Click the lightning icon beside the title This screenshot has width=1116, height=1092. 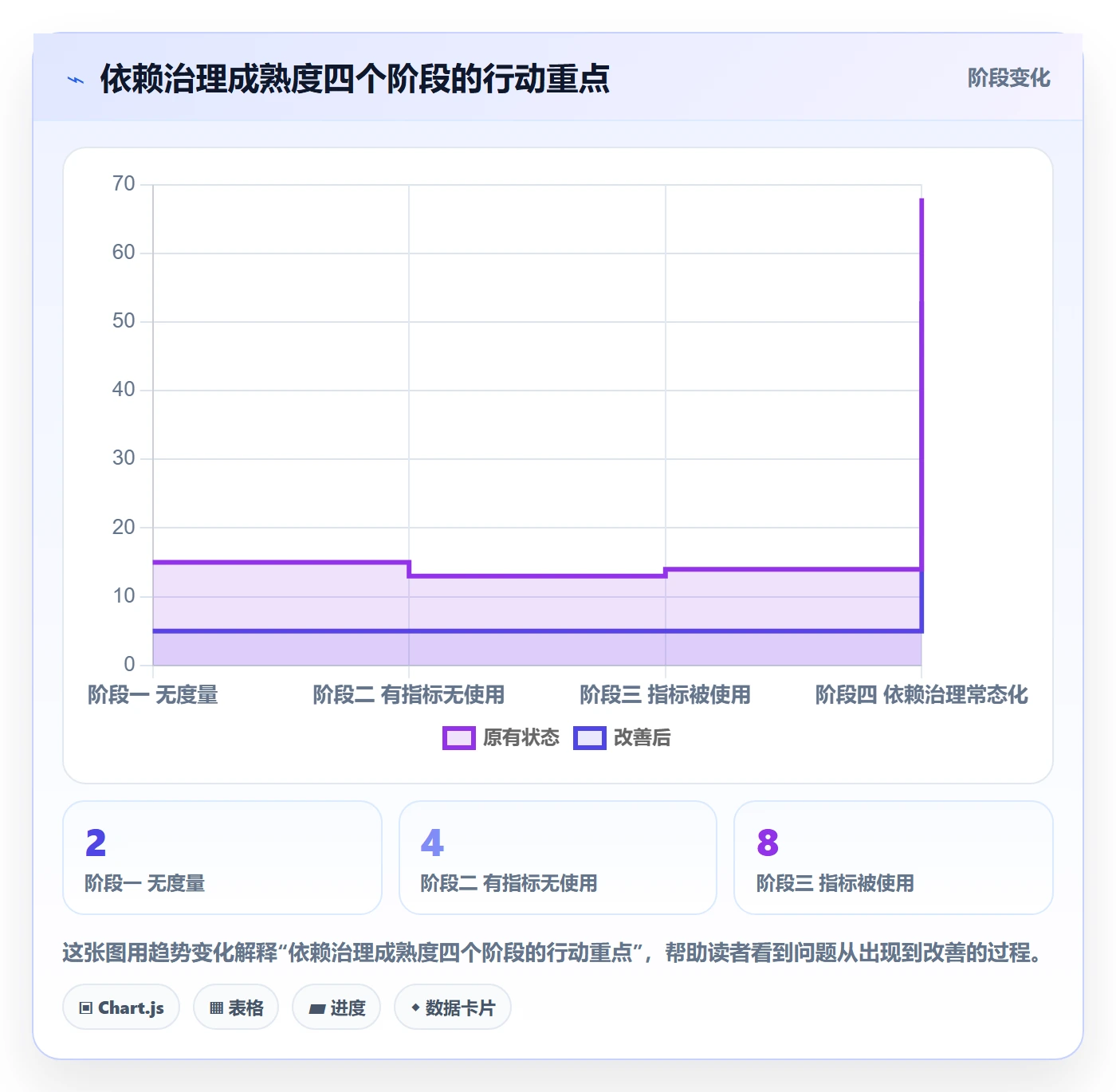pyautogui.click(x=76, y=80)
